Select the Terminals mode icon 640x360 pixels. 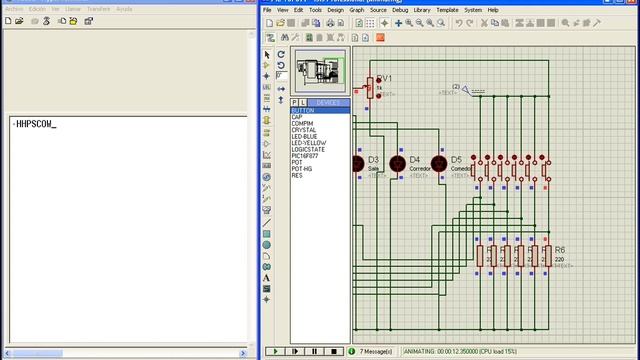tap(267, 133)
